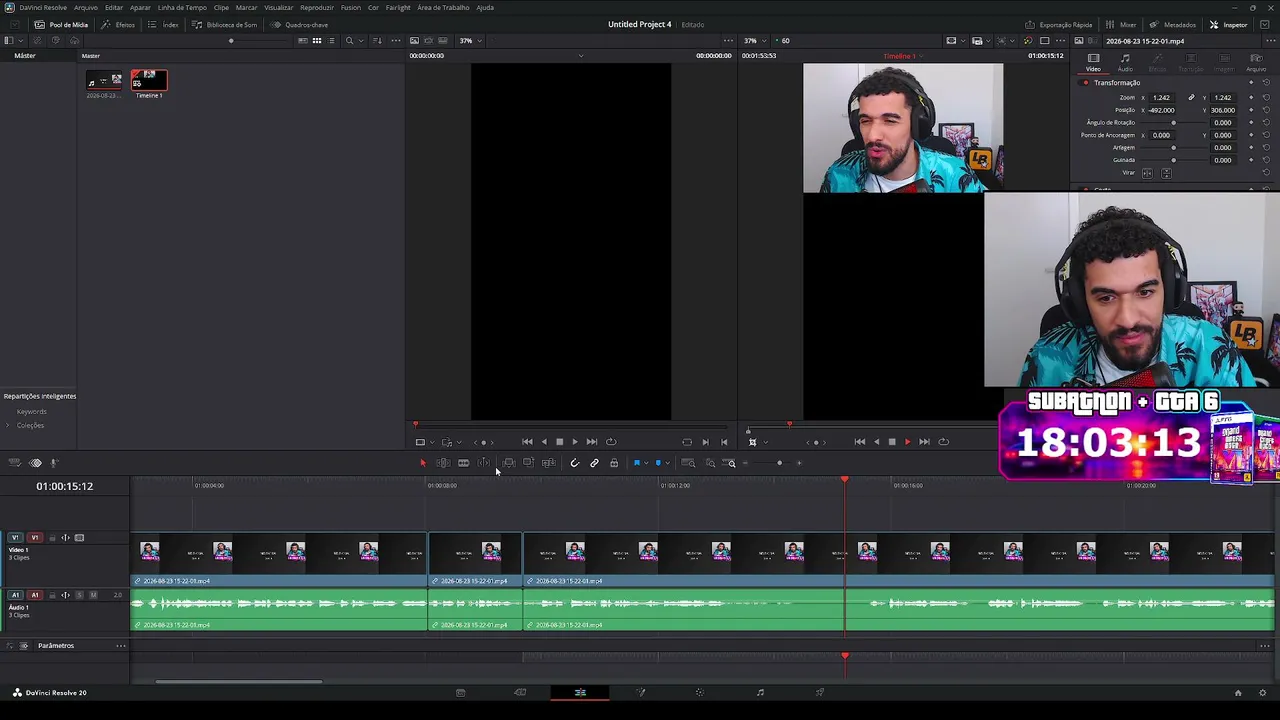Viewport: 1280px width, 720px height.
Task: Open the Fairlight page icon
Action: pos(760,692)
